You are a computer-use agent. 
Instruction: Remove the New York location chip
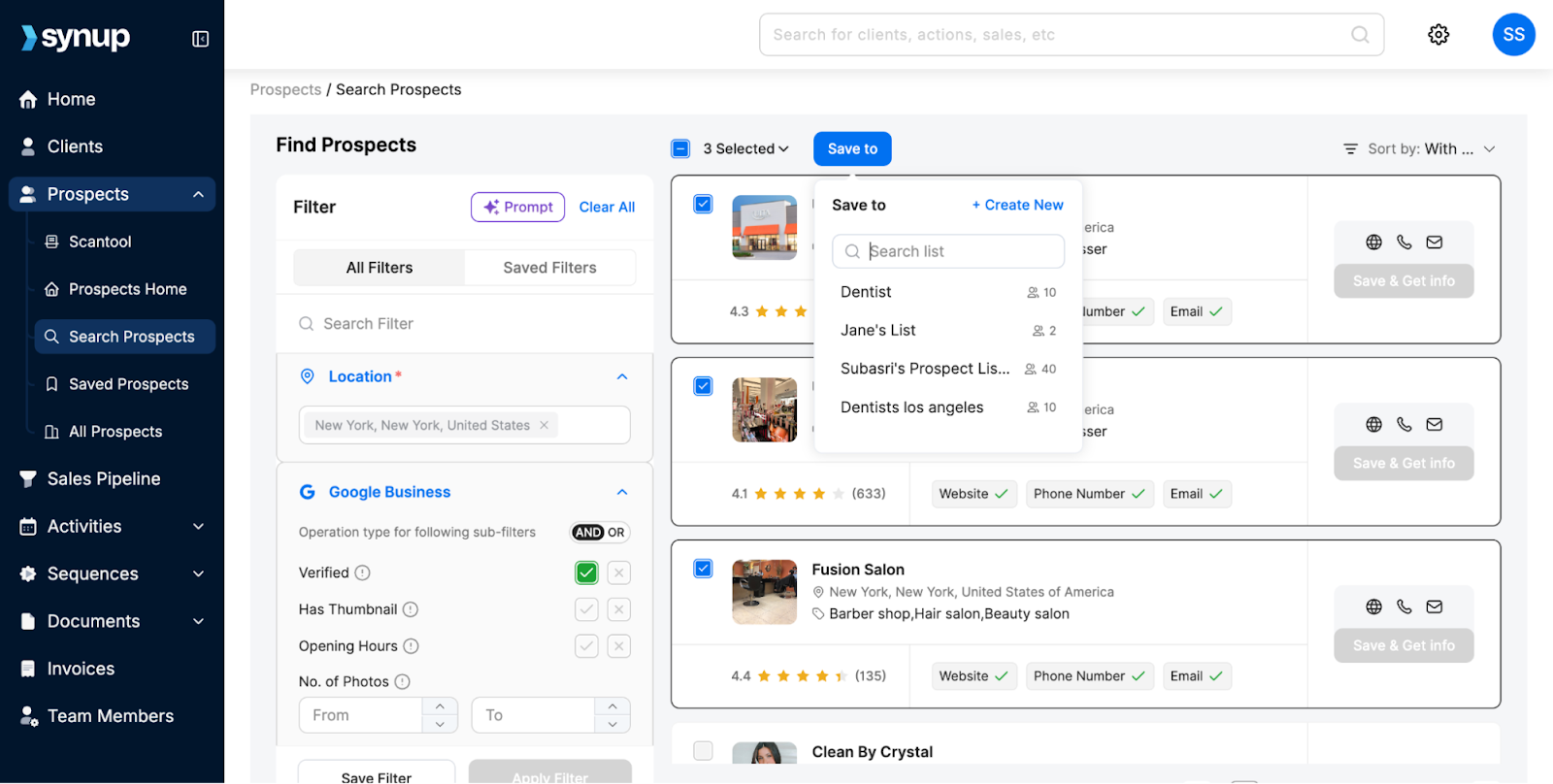[544, 425]
